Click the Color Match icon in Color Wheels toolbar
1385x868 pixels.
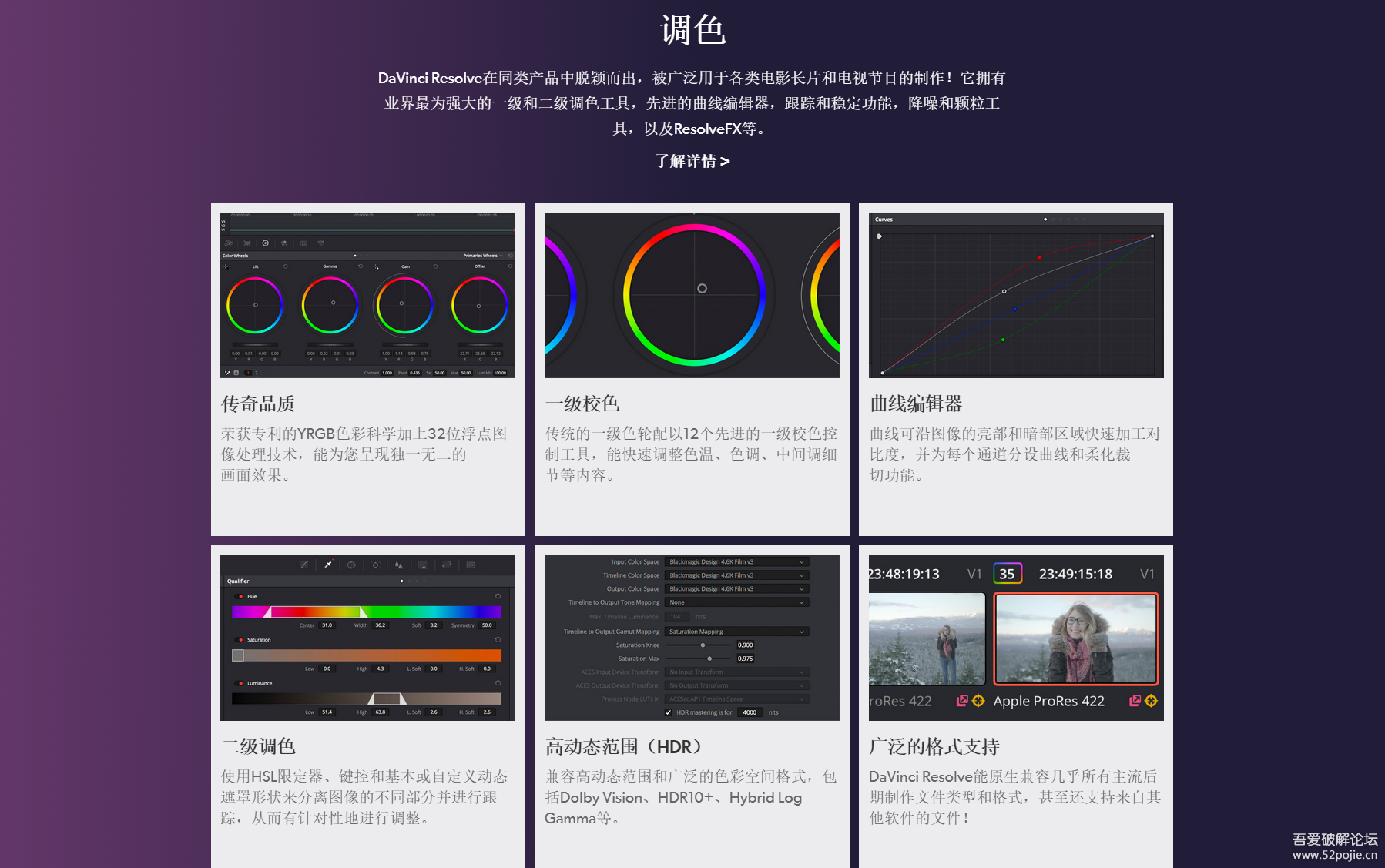247,243
